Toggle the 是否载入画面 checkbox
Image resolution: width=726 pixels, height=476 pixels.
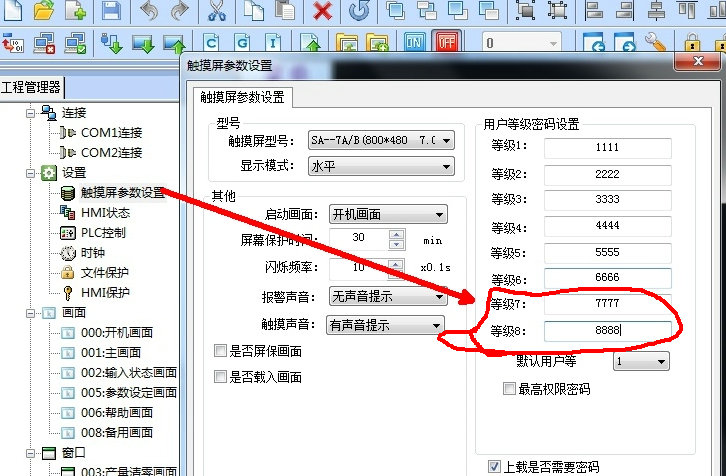coord(221,377)
